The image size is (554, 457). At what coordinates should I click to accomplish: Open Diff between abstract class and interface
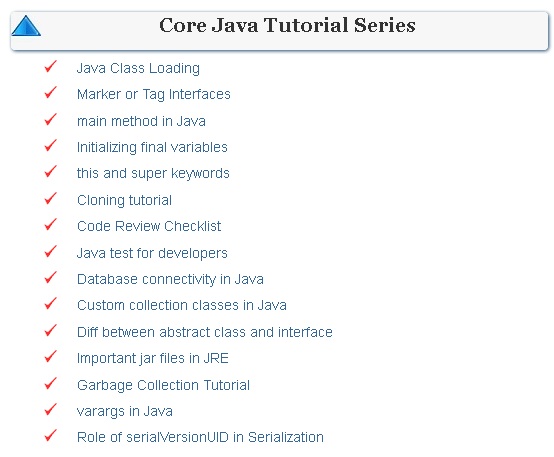[x=205, y=332]
